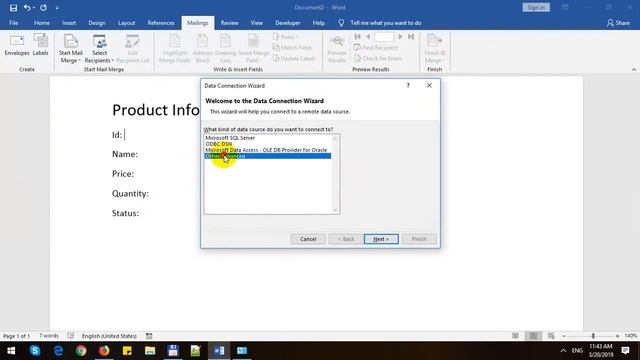The image size is (640, 360).
Task: Open the Help tab
Action: (x=318, y=23)
